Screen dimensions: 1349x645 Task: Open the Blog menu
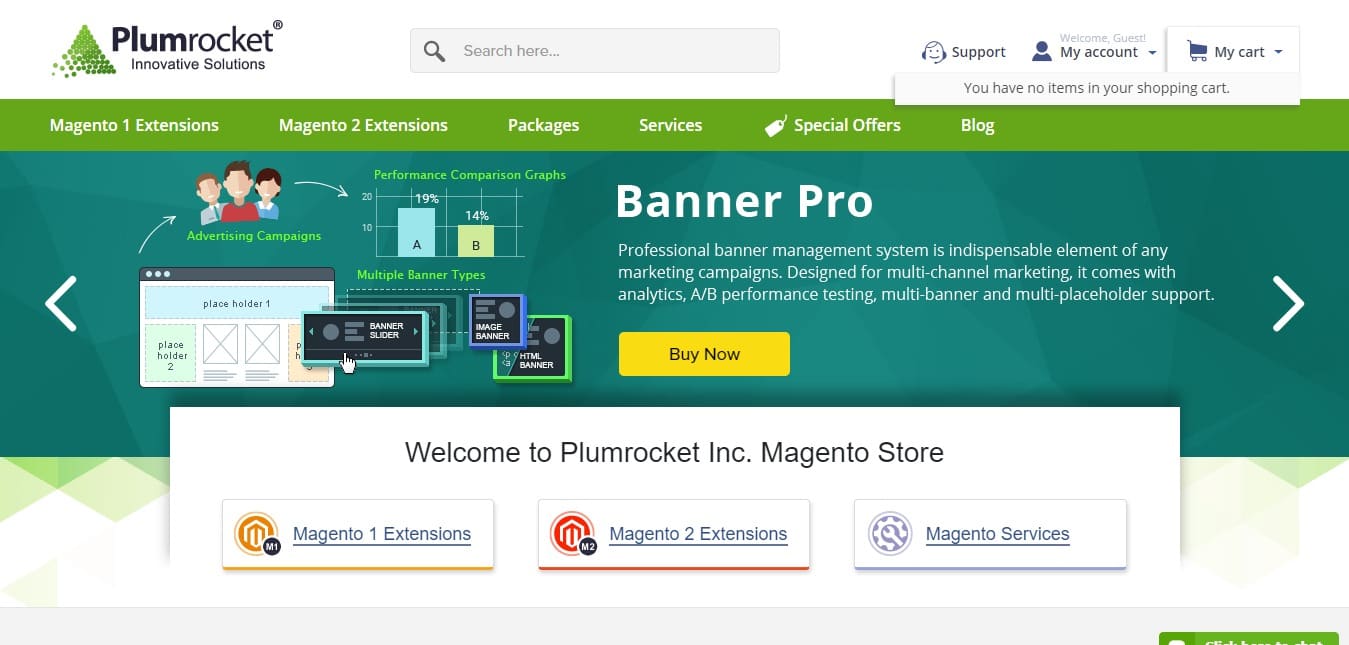pos(977,125)
